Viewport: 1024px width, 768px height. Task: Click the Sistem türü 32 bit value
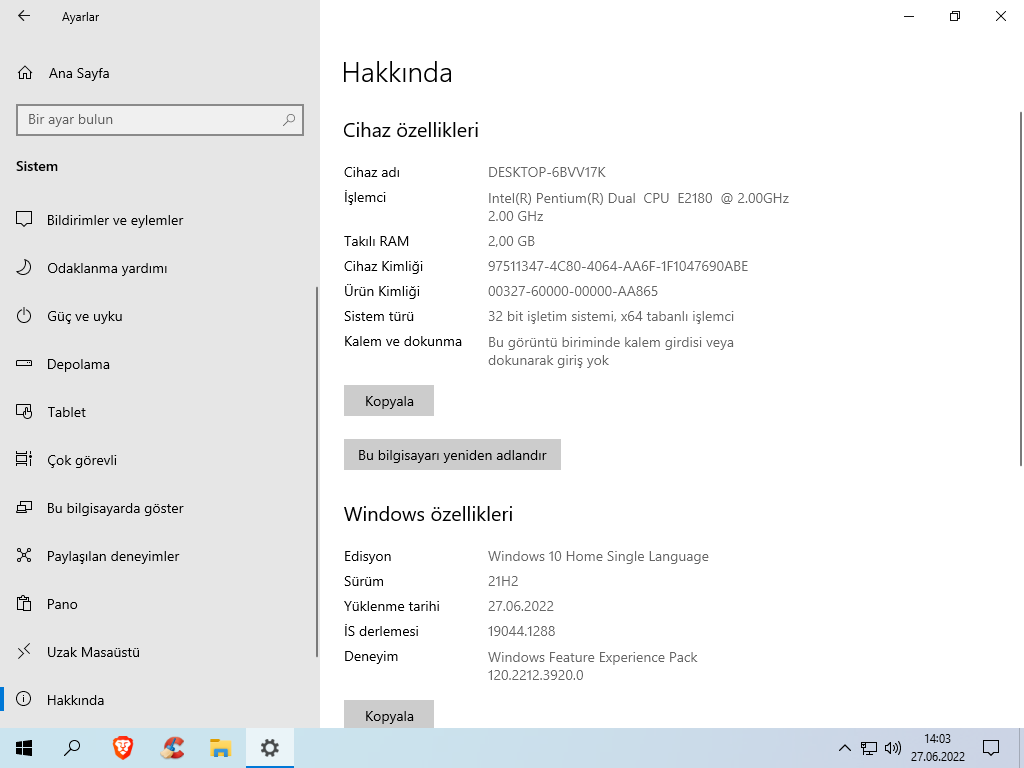tap(611, 317)
